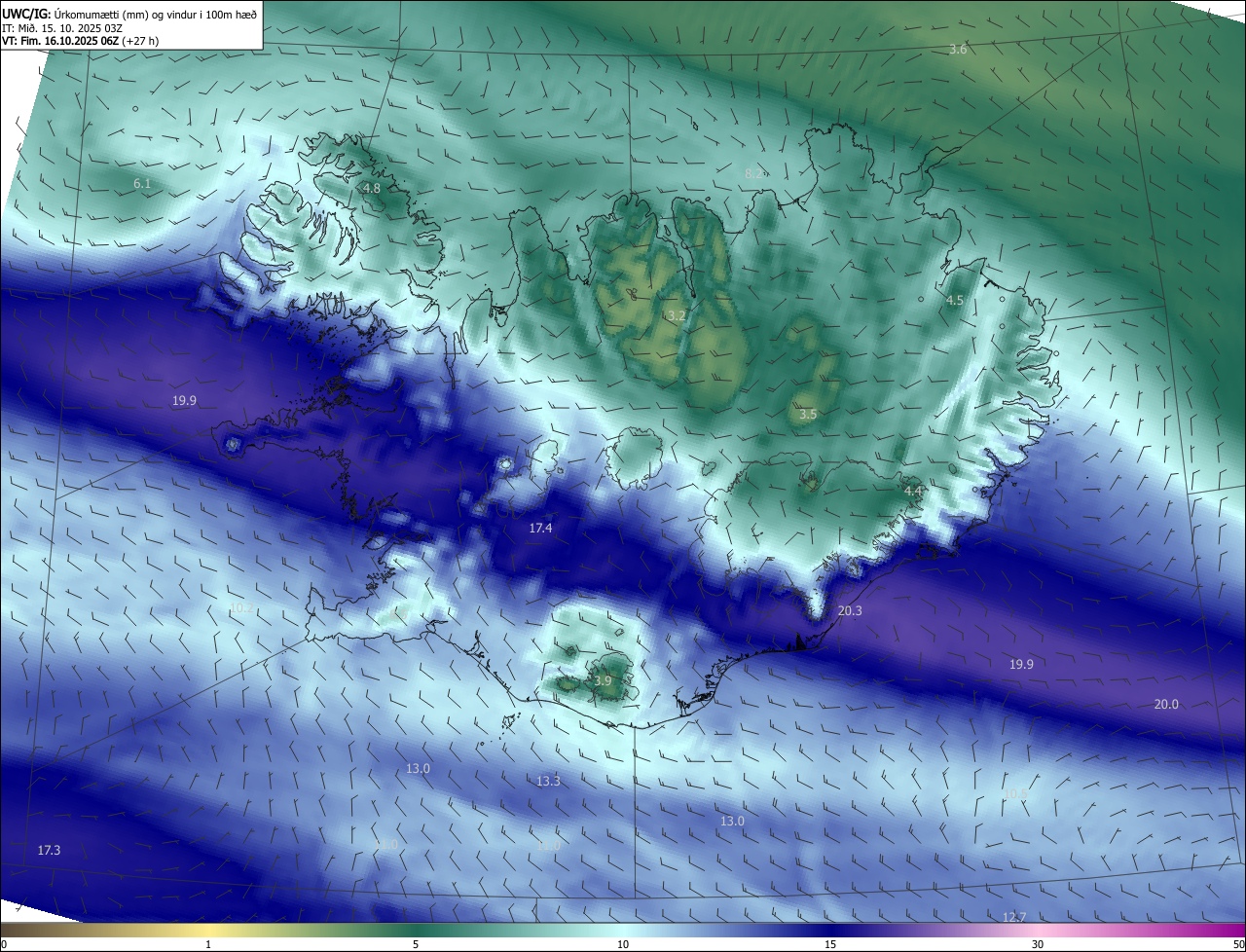
Task: Click the 'VT: Fim. 16.10.2025 06Z (+27 h)' line
Action: [x=81, y=41]
